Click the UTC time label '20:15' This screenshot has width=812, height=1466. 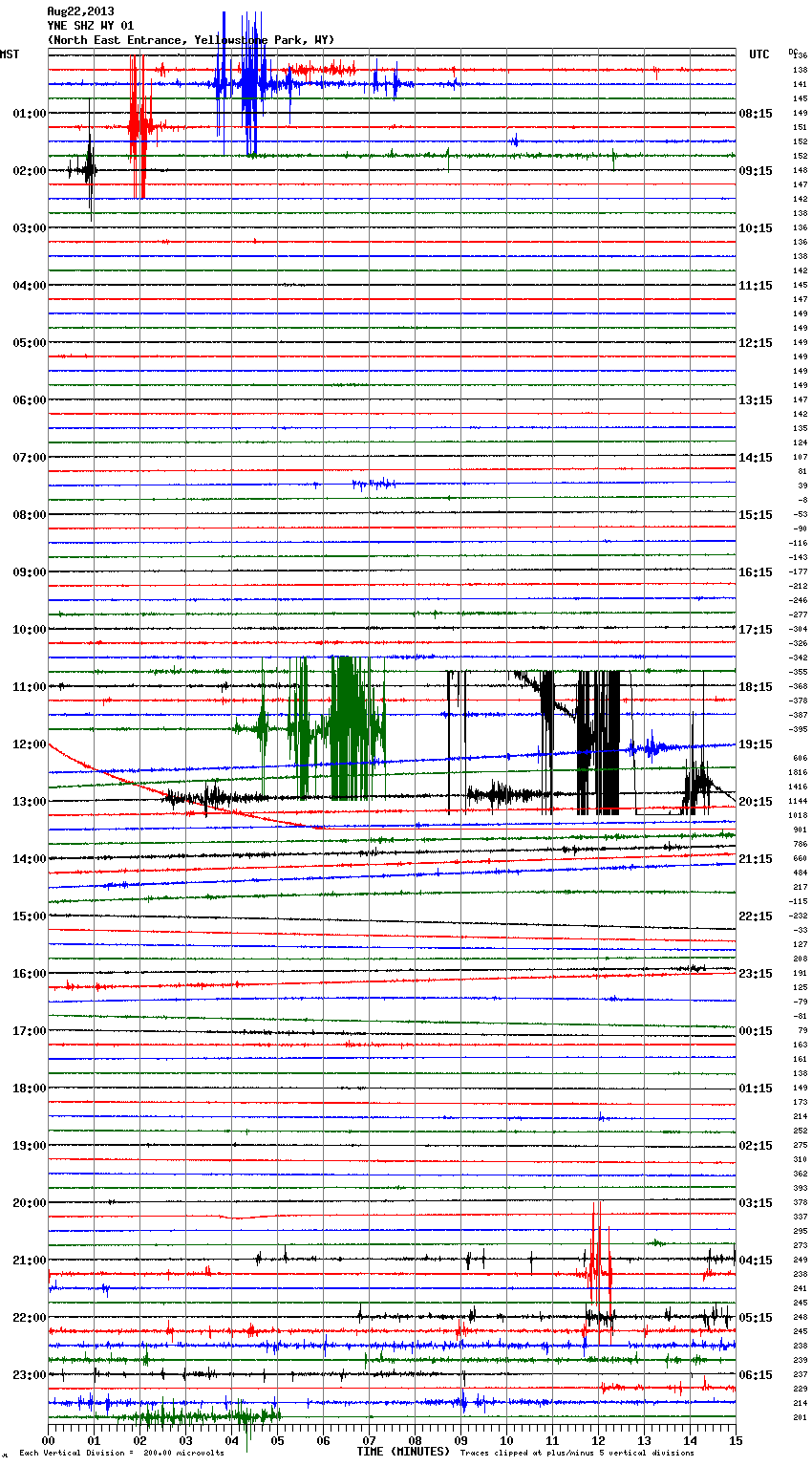756,802
